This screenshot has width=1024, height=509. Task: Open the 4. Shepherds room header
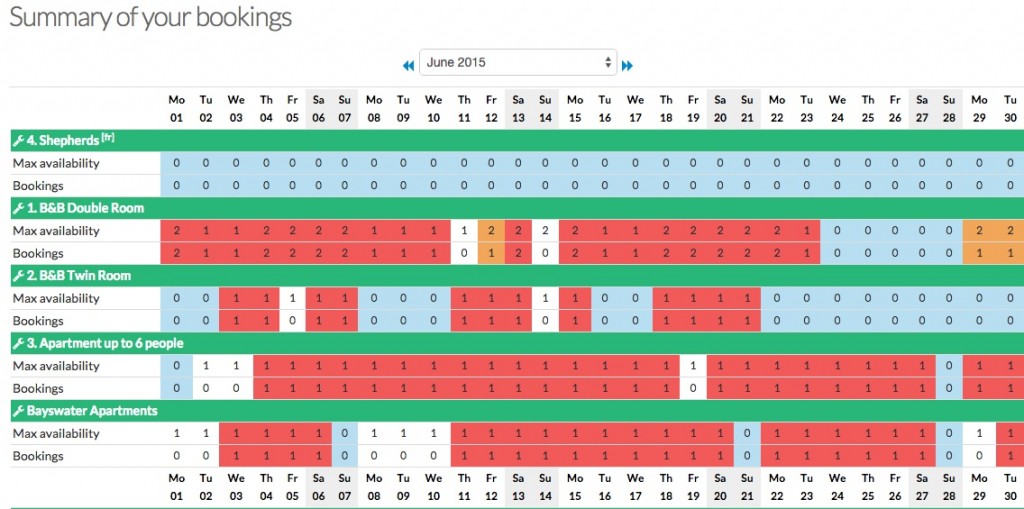[63, 140]
